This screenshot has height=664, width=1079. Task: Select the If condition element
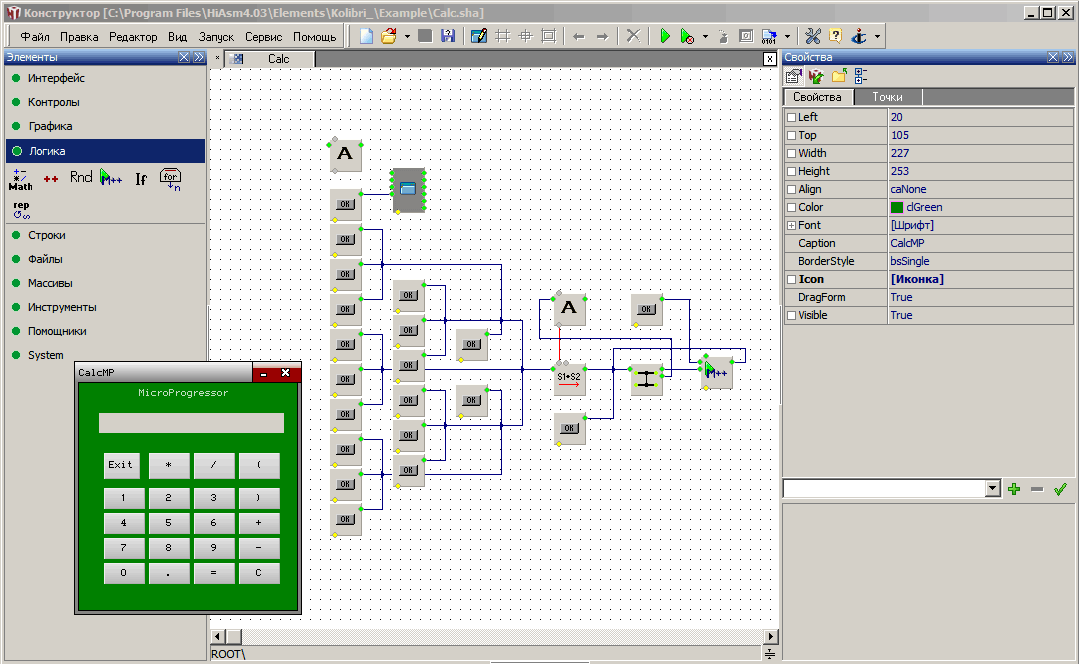(x=141, y=179)
